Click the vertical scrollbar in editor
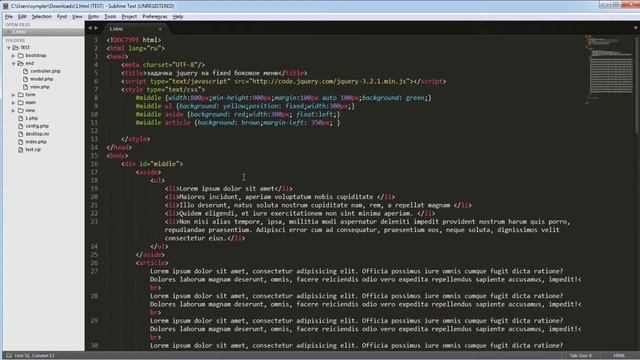Screen dimensions: 640x360 click(x=637, y=85)
